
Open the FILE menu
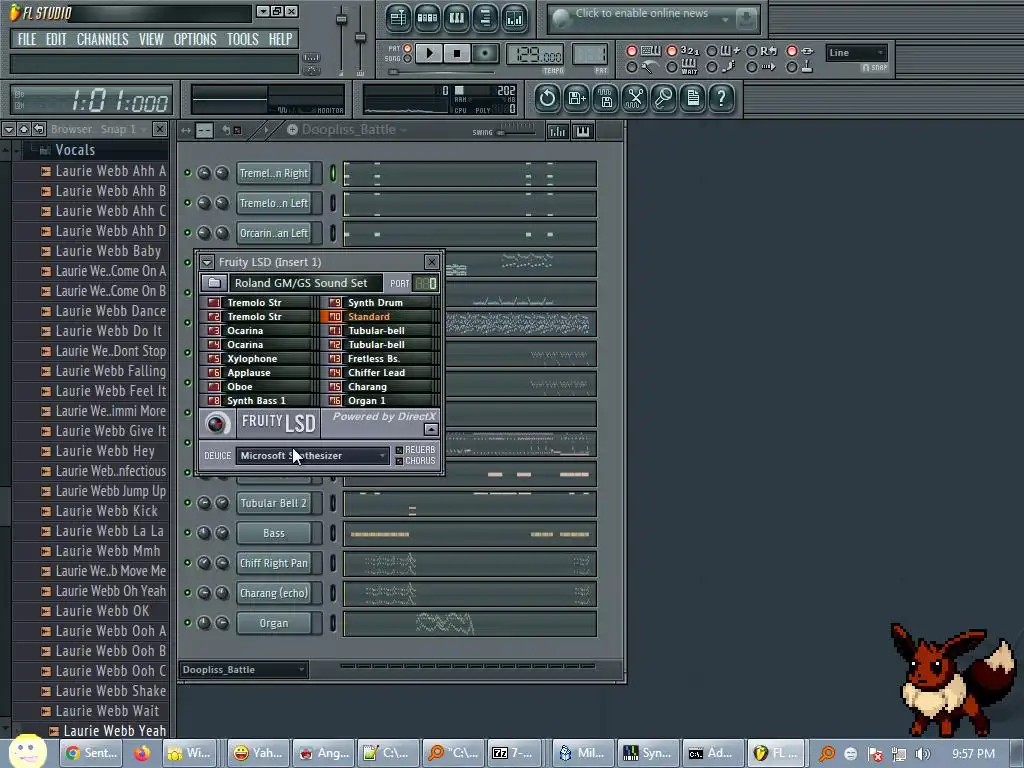[x=27, y=39]
